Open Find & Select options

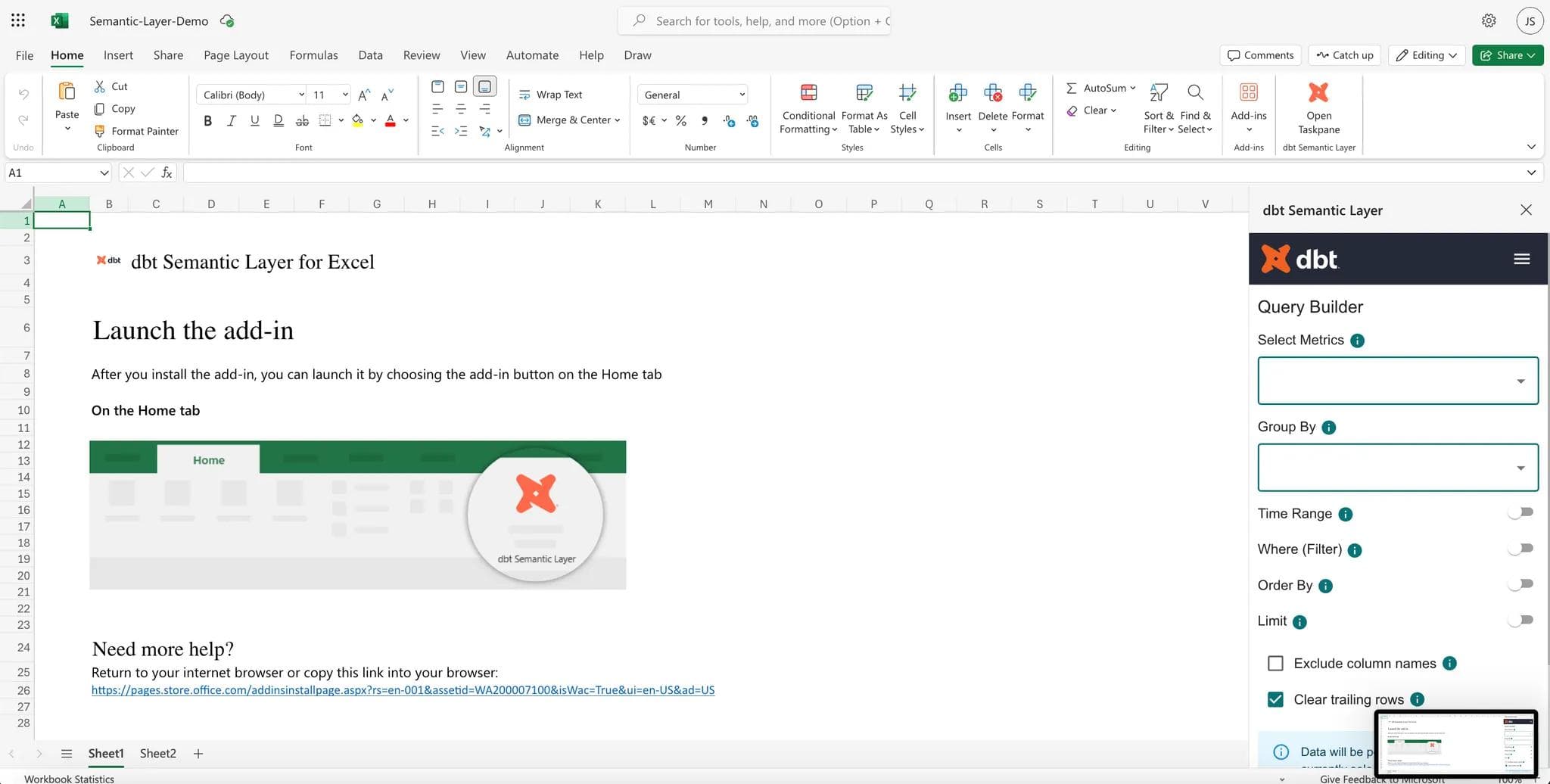point(1195,109)
